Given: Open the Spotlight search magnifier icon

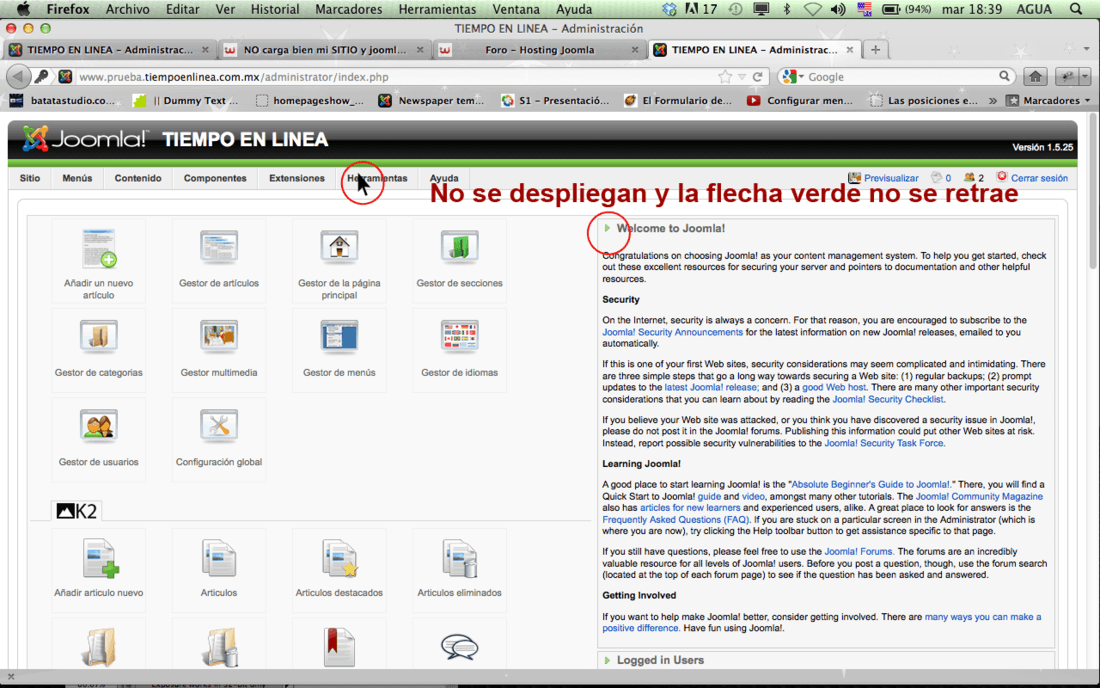Looking at the screenshot, I should (x=1075, y=9).
